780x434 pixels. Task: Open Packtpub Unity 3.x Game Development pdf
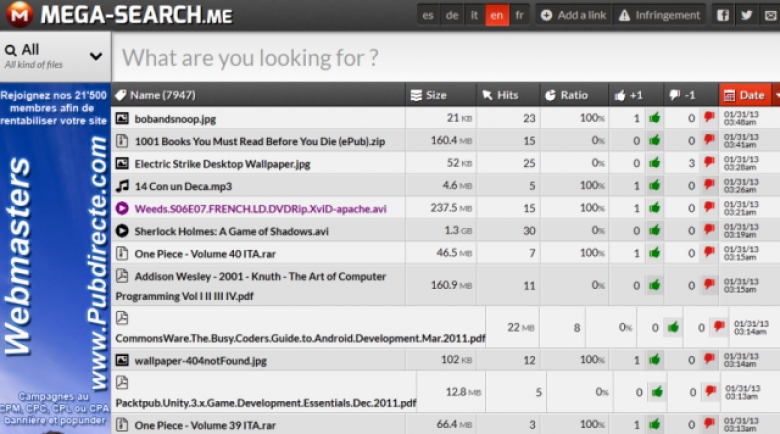(x=266, y=403)
